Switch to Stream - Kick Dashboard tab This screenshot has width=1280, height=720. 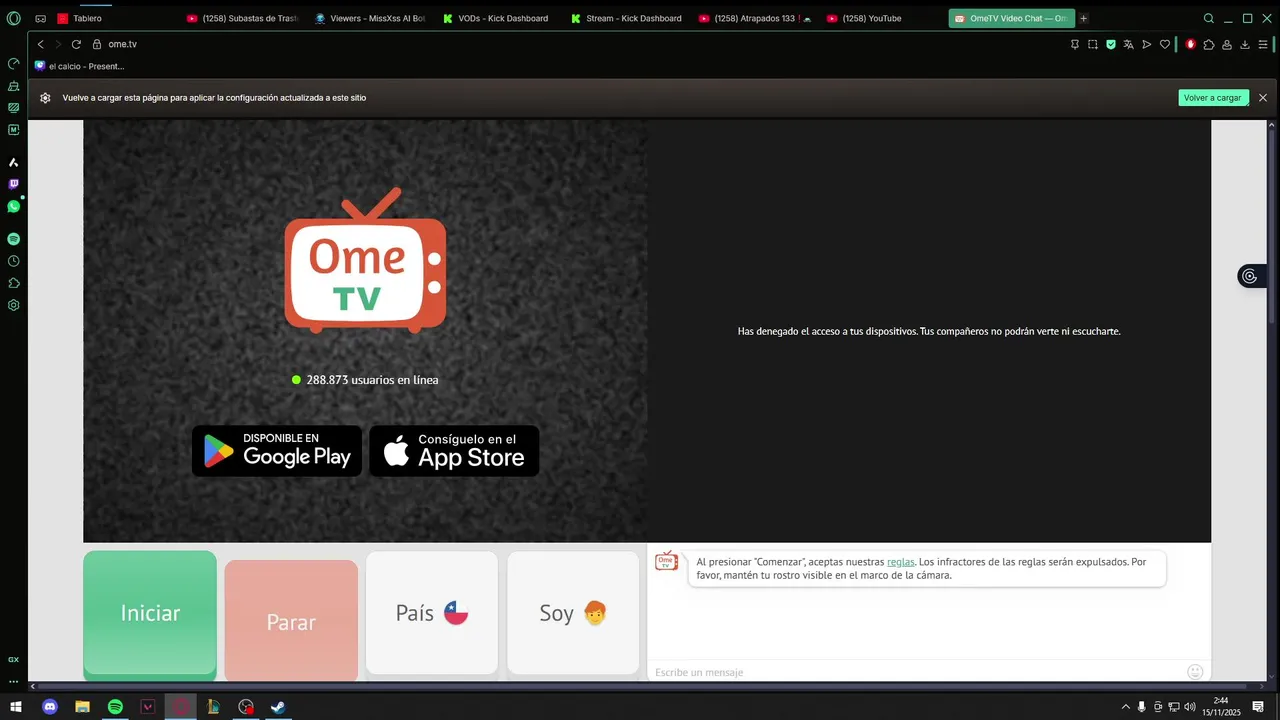625,18
